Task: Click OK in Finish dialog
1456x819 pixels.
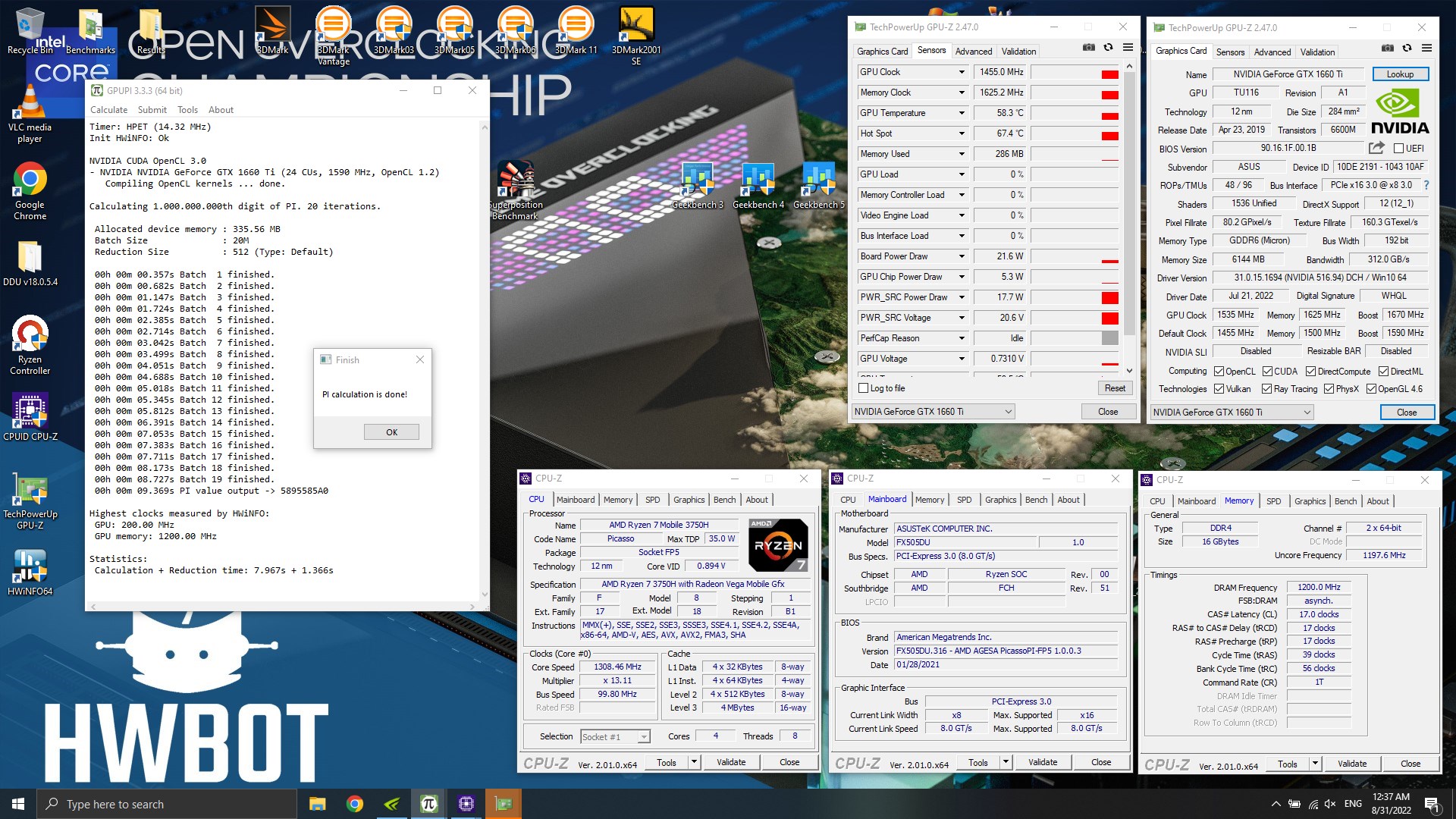Action: click(391, 432)
